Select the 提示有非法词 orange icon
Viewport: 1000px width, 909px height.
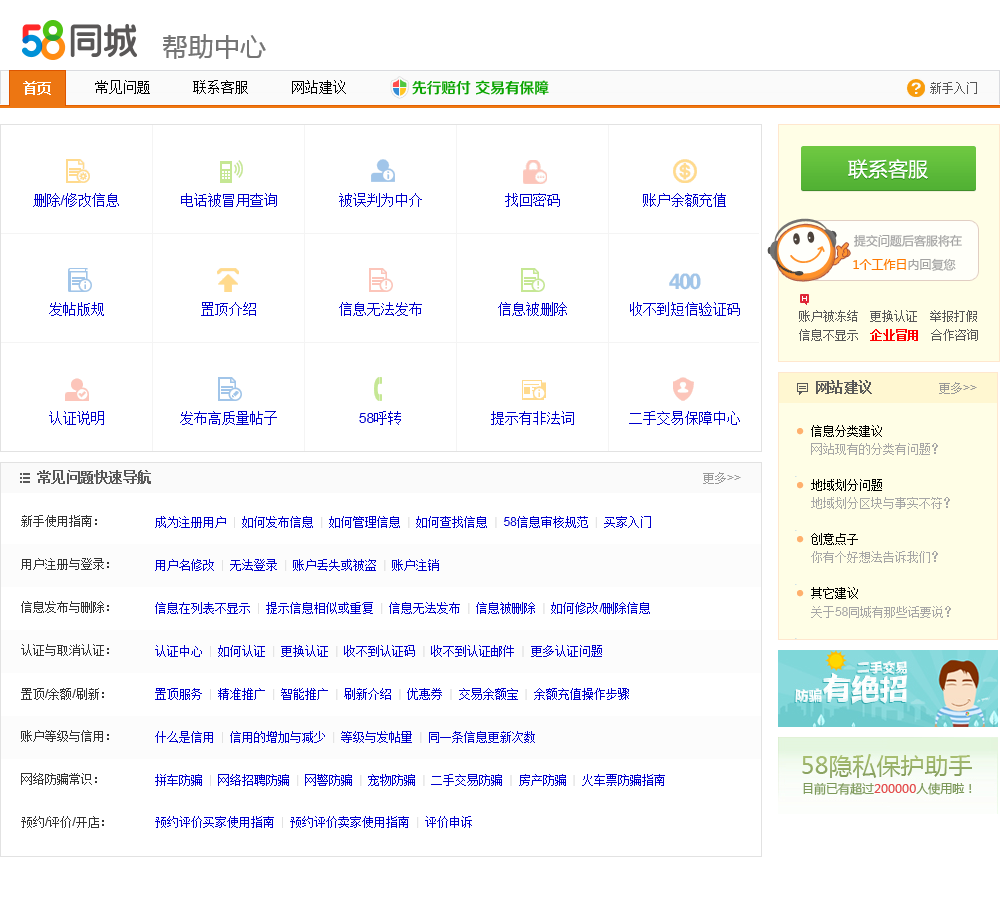tap(533, 389)
